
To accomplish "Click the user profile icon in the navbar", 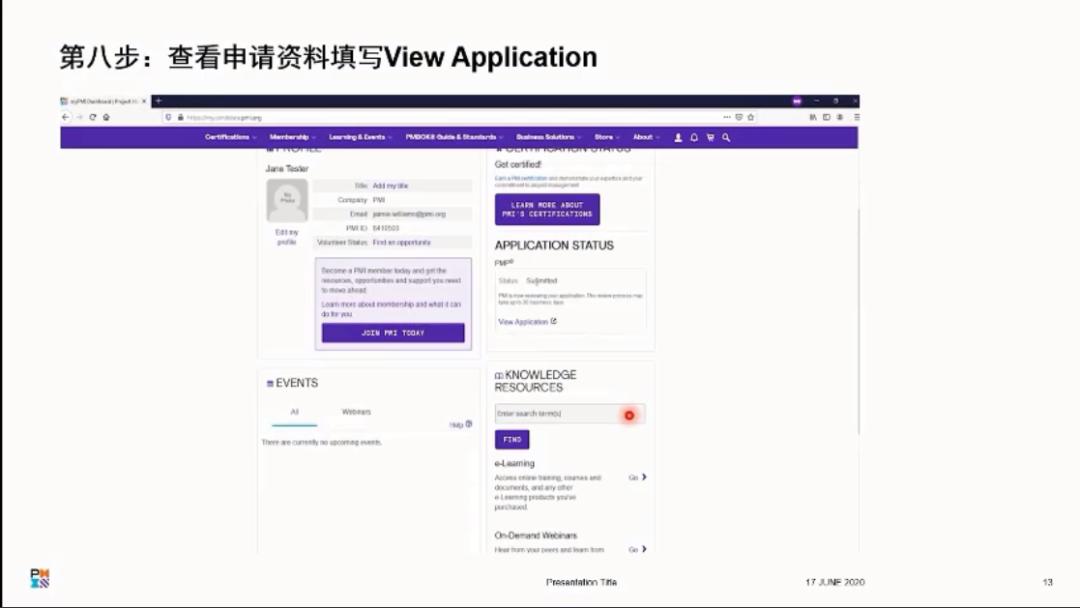I will (x=678, y=136).
